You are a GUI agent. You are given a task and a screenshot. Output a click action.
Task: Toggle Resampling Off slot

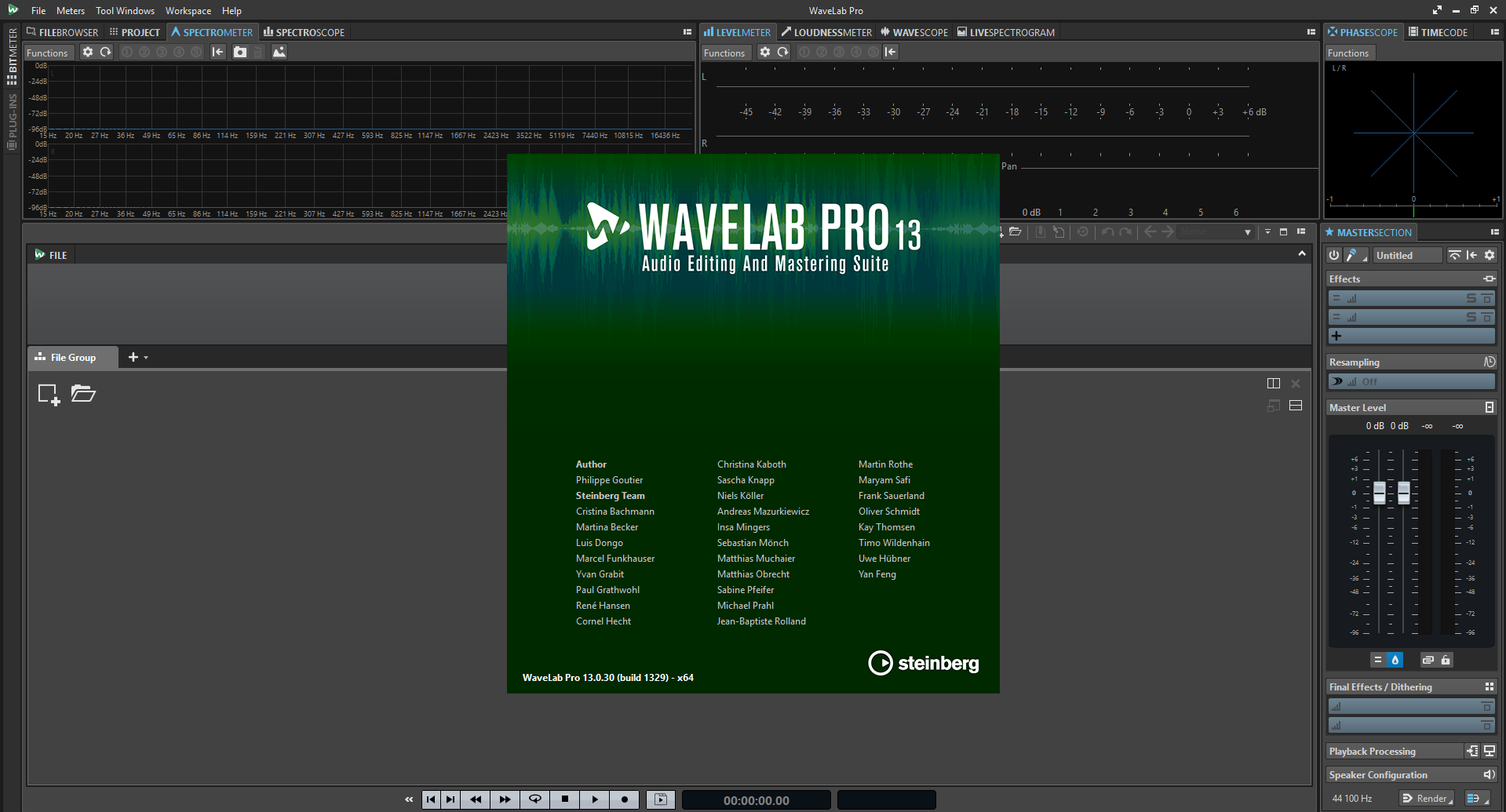[1411, 381]
